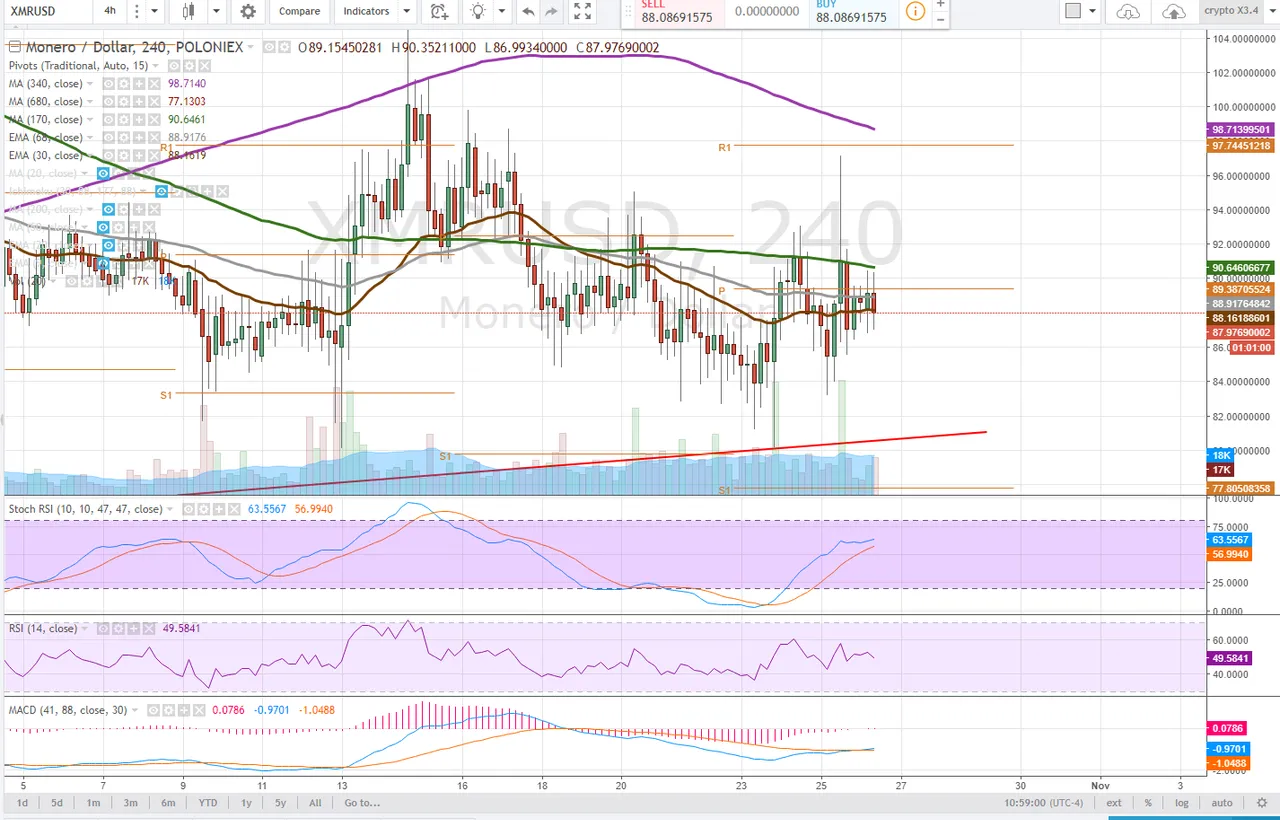Click Go to... date selector
1280x820 pixels.
362,802
